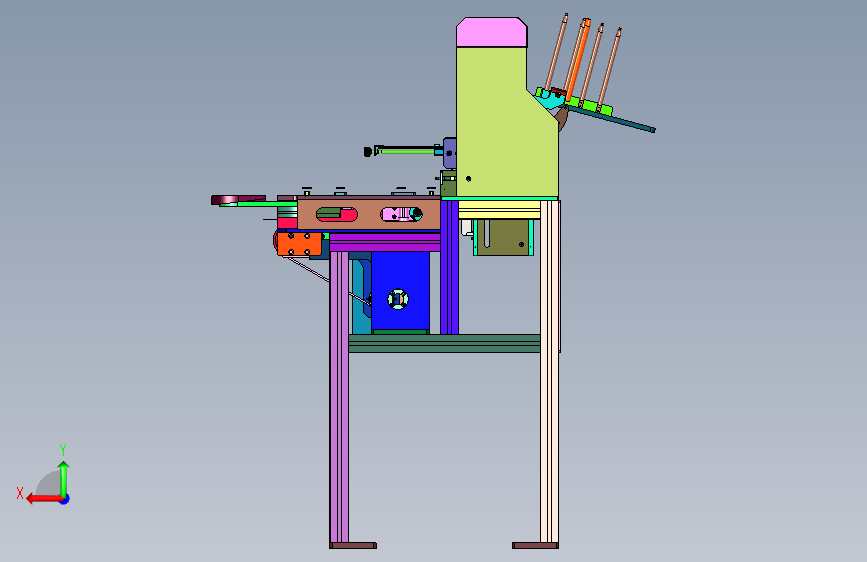
Task: Select the magenta horizontal beam under conveyor
Action: pyautogui.click(x=385, y=242)
